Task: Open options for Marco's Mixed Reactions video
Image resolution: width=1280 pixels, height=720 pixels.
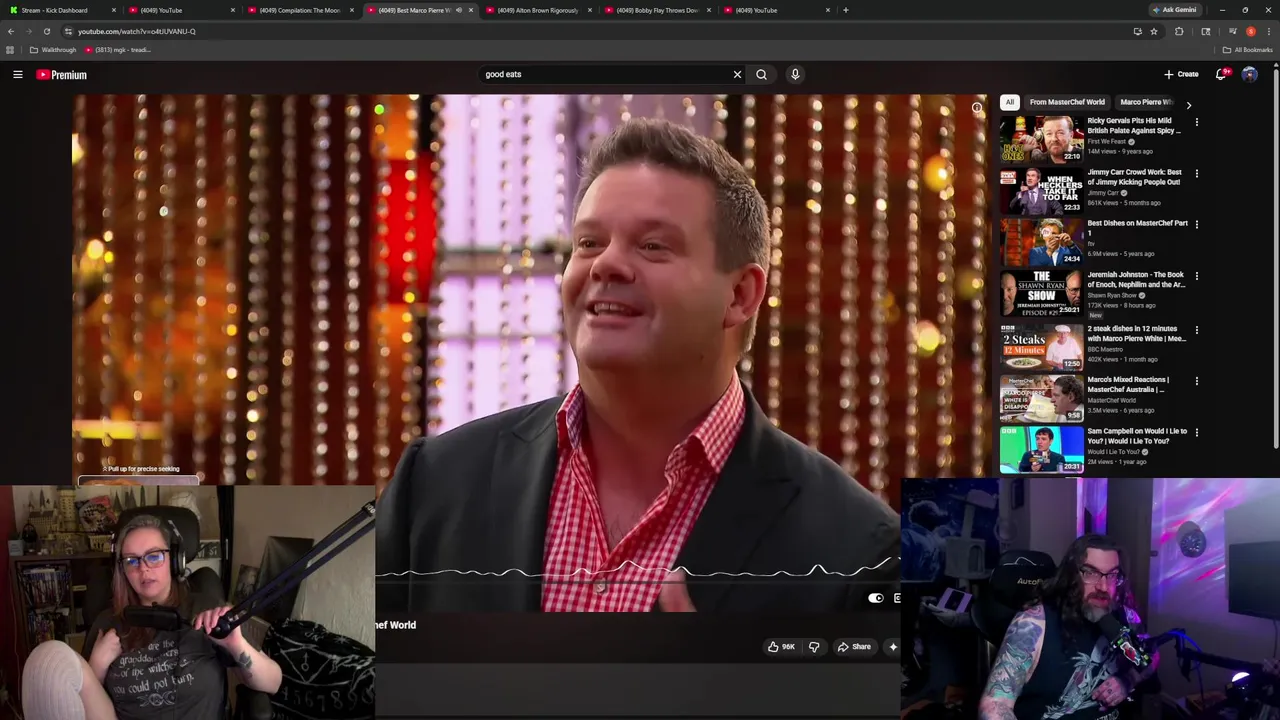Action: point(1196,382)
